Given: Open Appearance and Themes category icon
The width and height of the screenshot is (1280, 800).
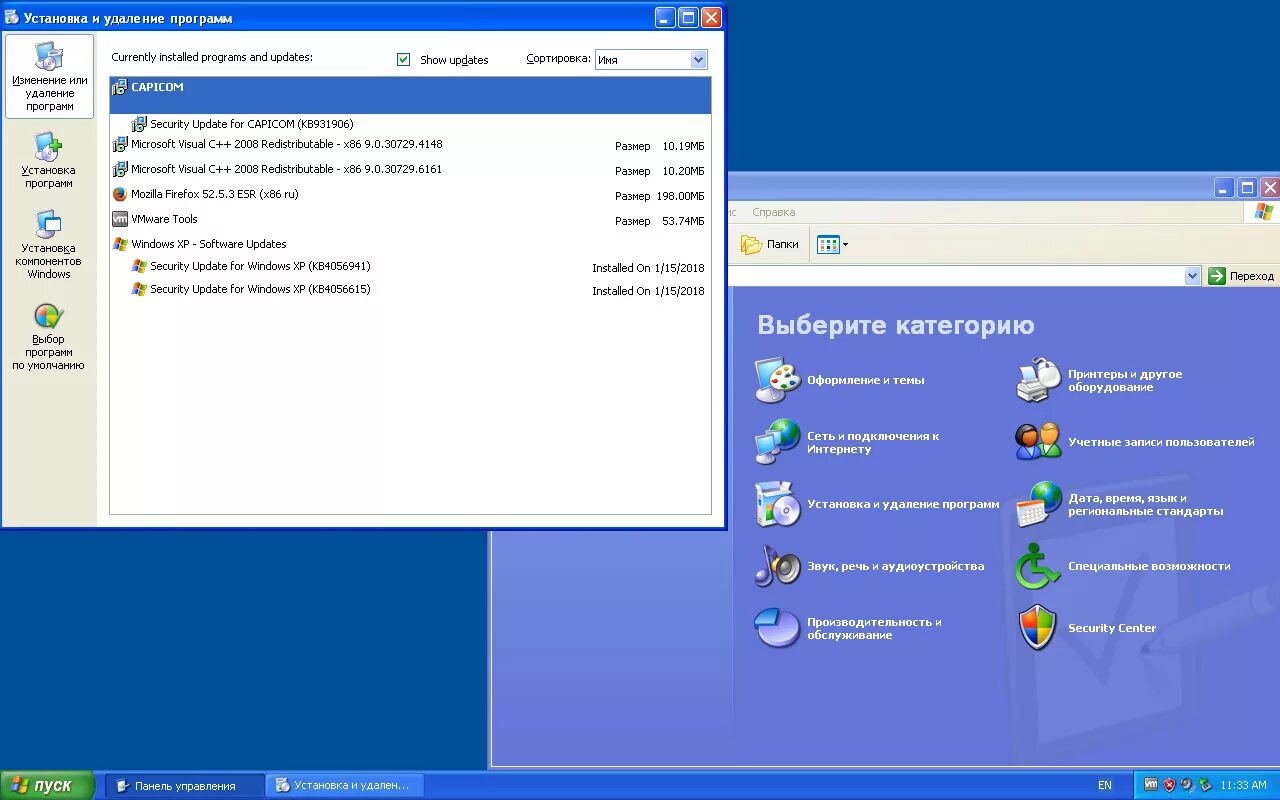Looking at the screenshot, I should pyautogui.click(x=777, y=380).
